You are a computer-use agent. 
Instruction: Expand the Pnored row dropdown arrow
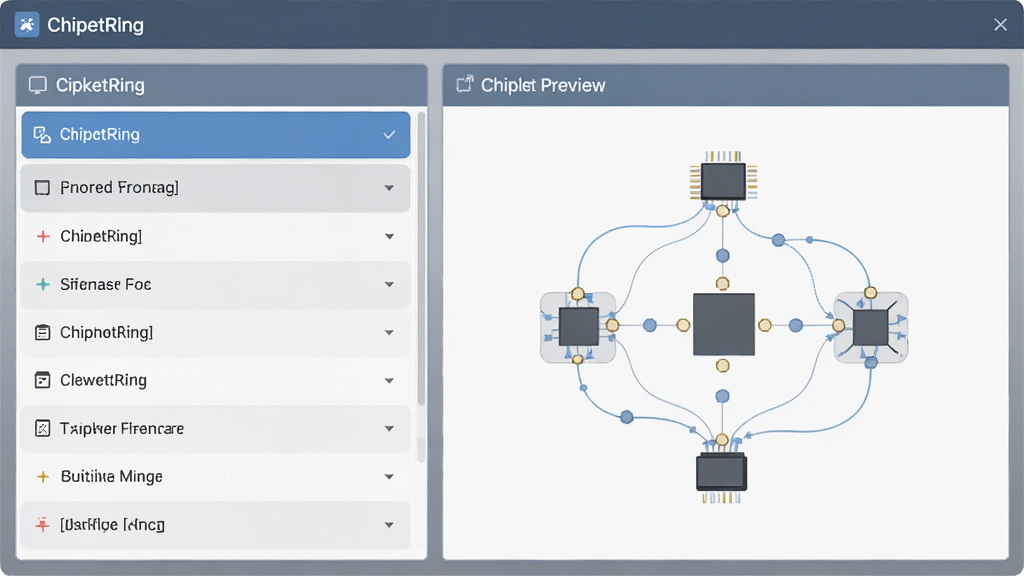[389, 188]
